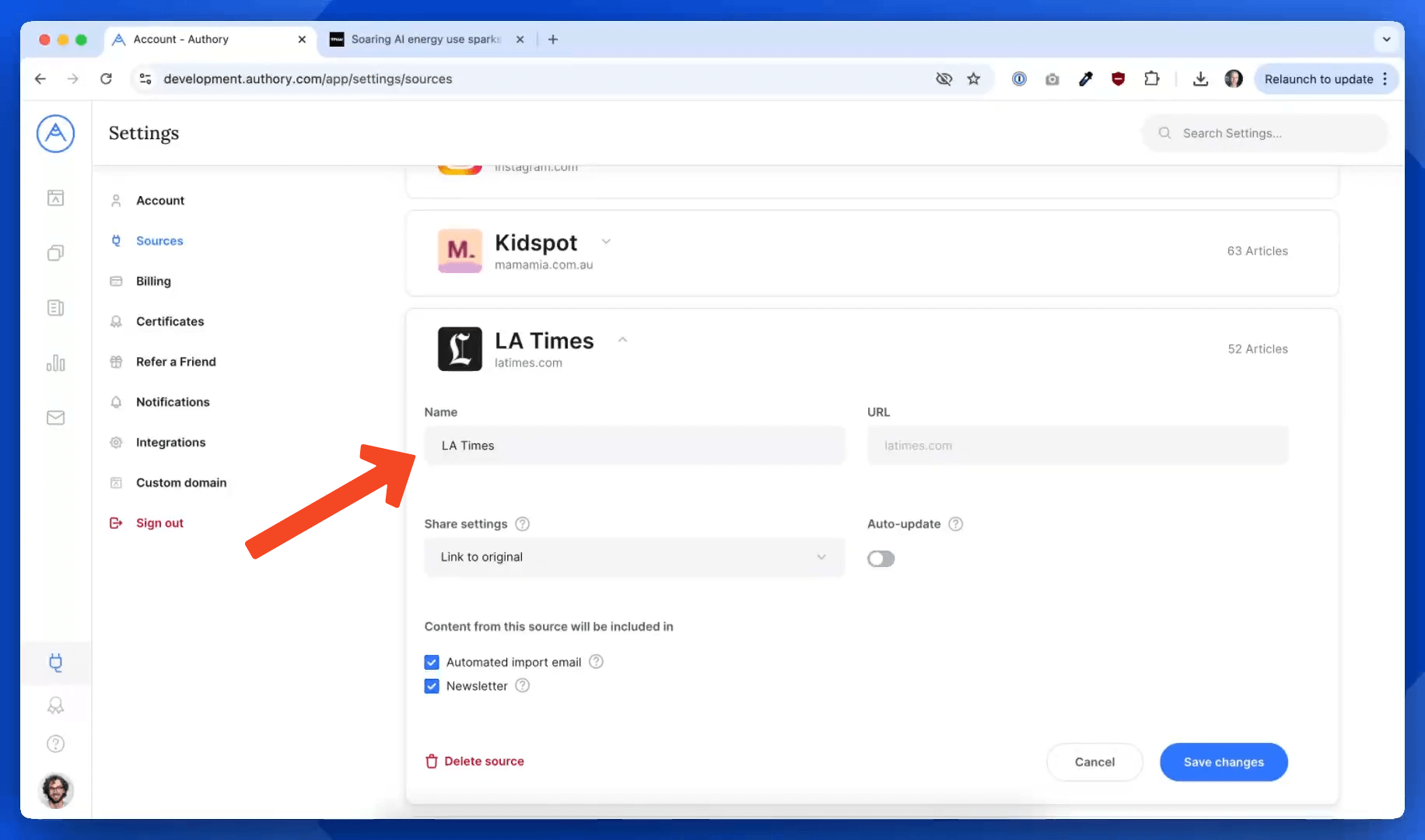Screen dimensions: 1425x840
Task: Click Delete source link
Action: pos(474,761)
